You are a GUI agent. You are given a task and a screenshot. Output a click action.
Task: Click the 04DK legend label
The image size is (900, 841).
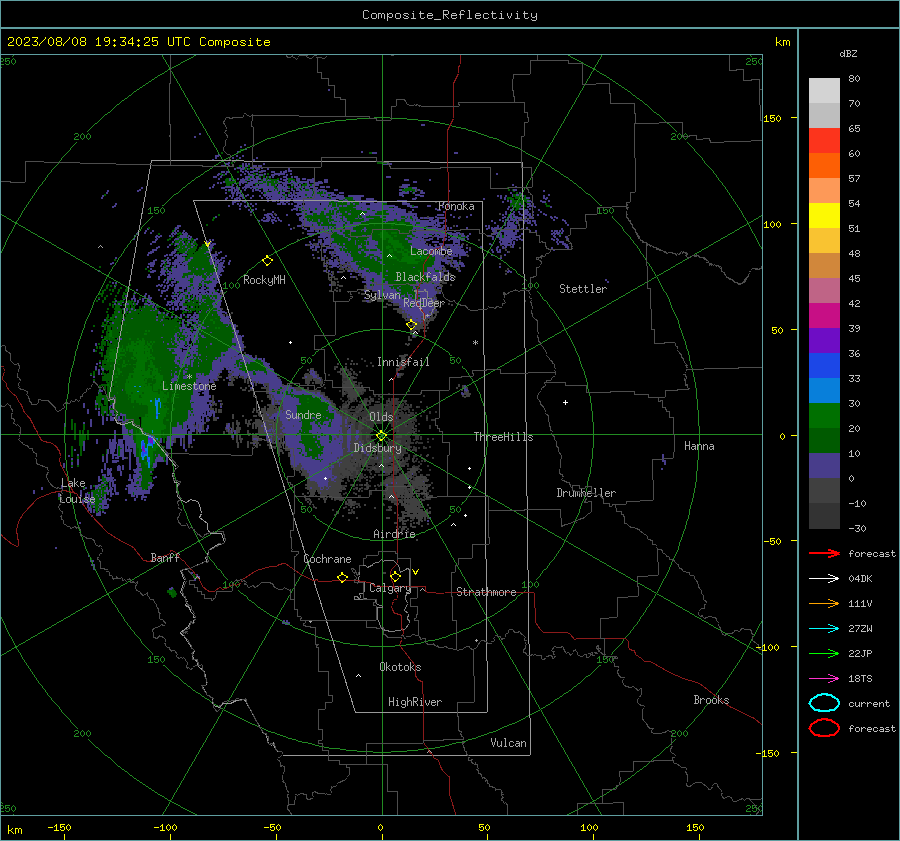coord(860,579)
